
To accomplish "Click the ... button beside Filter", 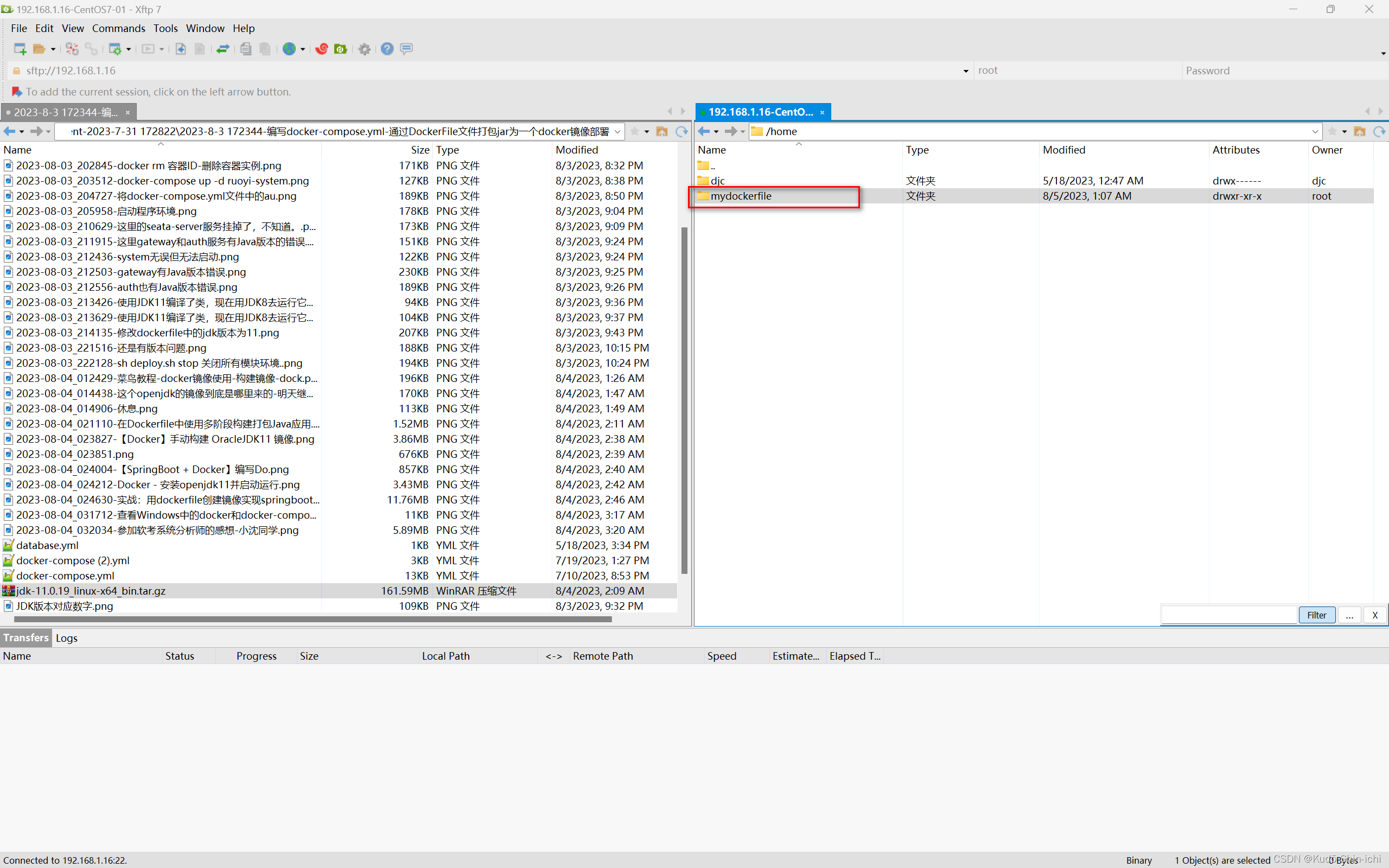I will coord(1349,615).
